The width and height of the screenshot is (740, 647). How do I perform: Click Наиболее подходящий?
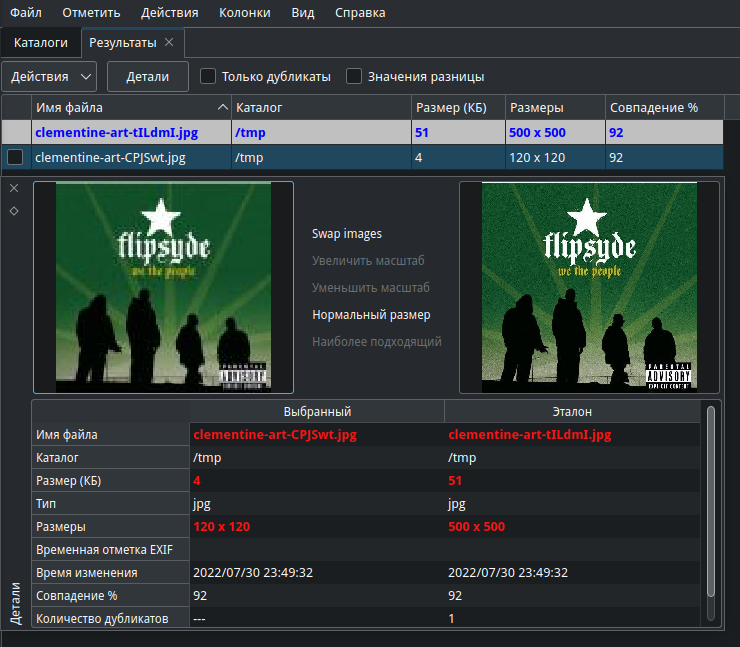tap(377, 342)
